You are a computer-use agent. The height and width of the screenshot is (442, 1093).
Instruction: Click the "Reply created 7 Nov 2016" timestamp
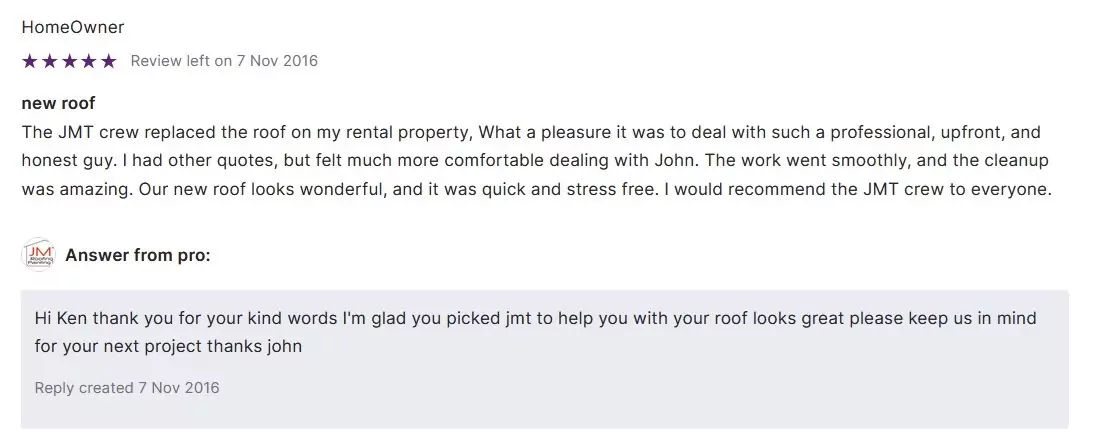point(127,387)
